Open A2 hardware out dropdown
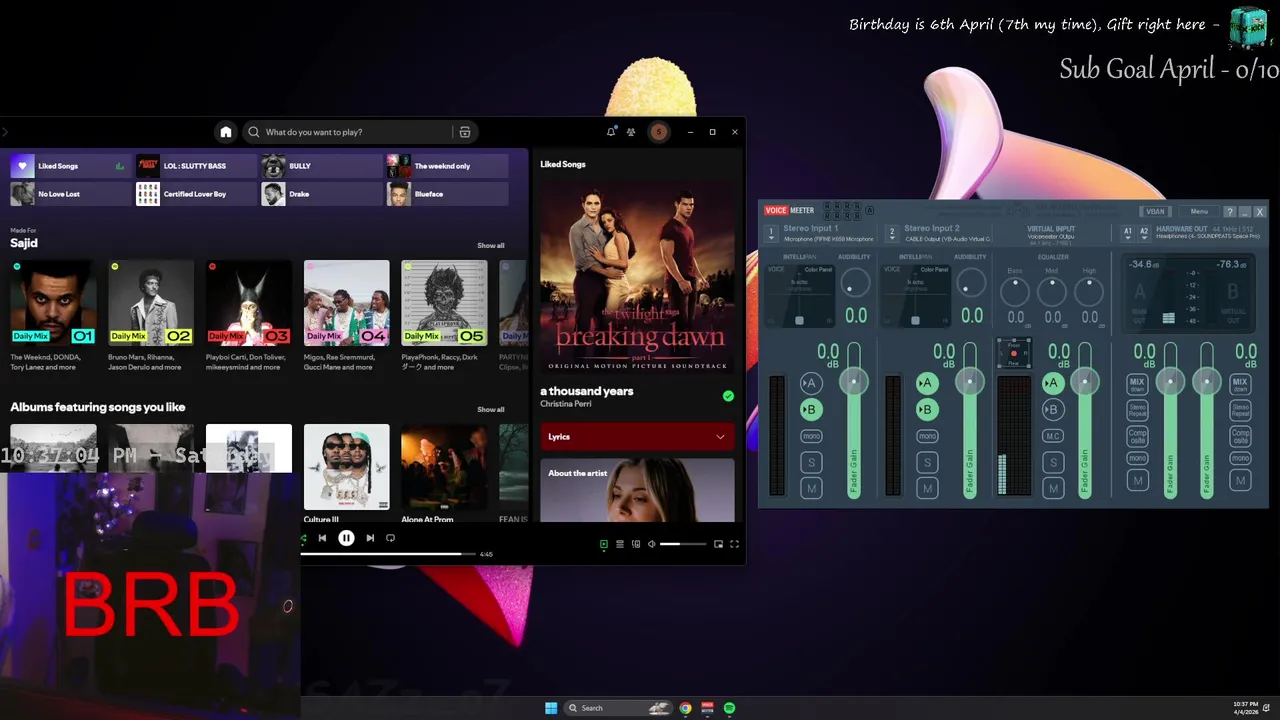1280x720 pixels. [x=1144, y=232]
